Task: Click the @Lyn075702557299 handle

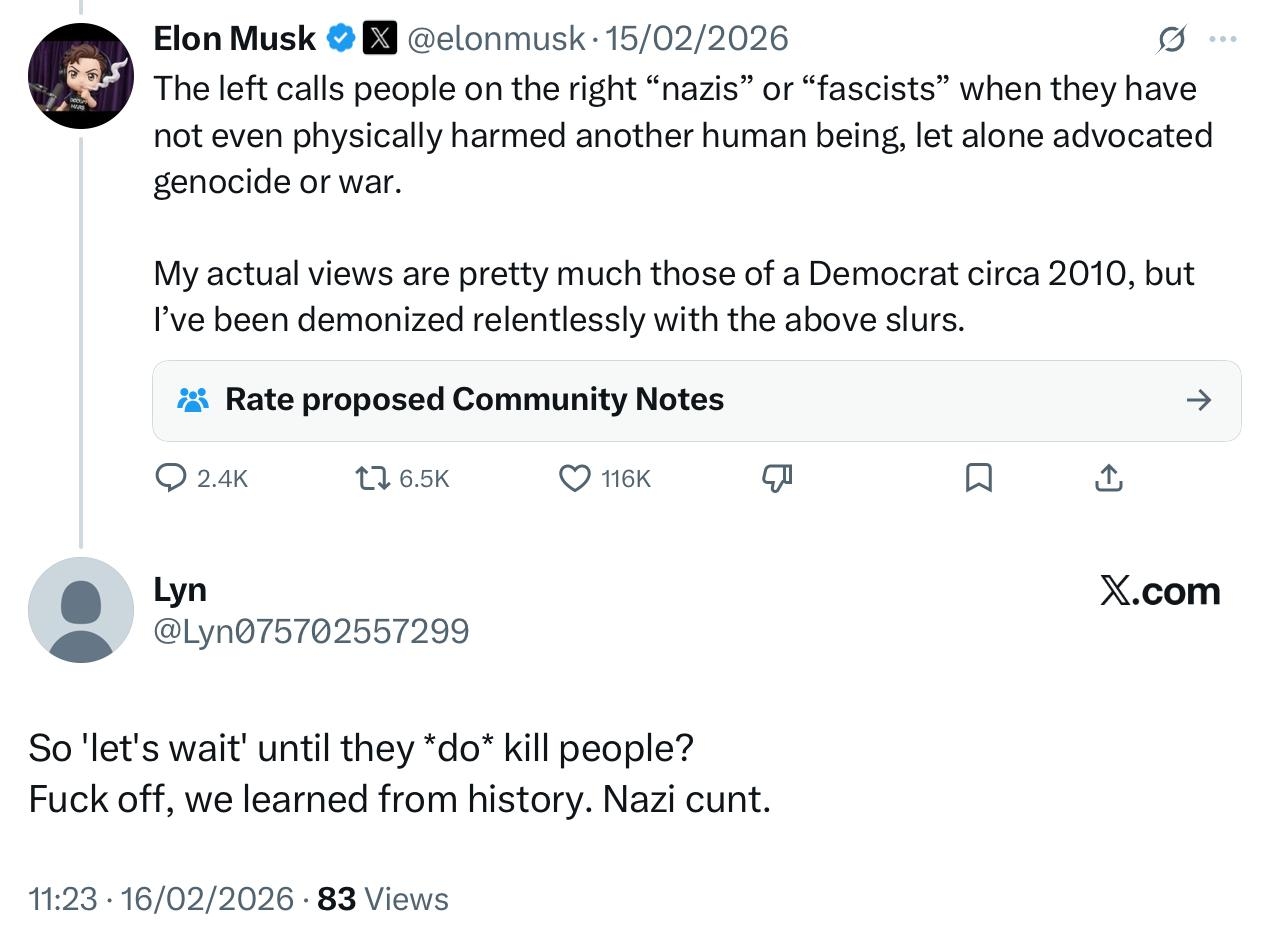Action: [311, 632]
